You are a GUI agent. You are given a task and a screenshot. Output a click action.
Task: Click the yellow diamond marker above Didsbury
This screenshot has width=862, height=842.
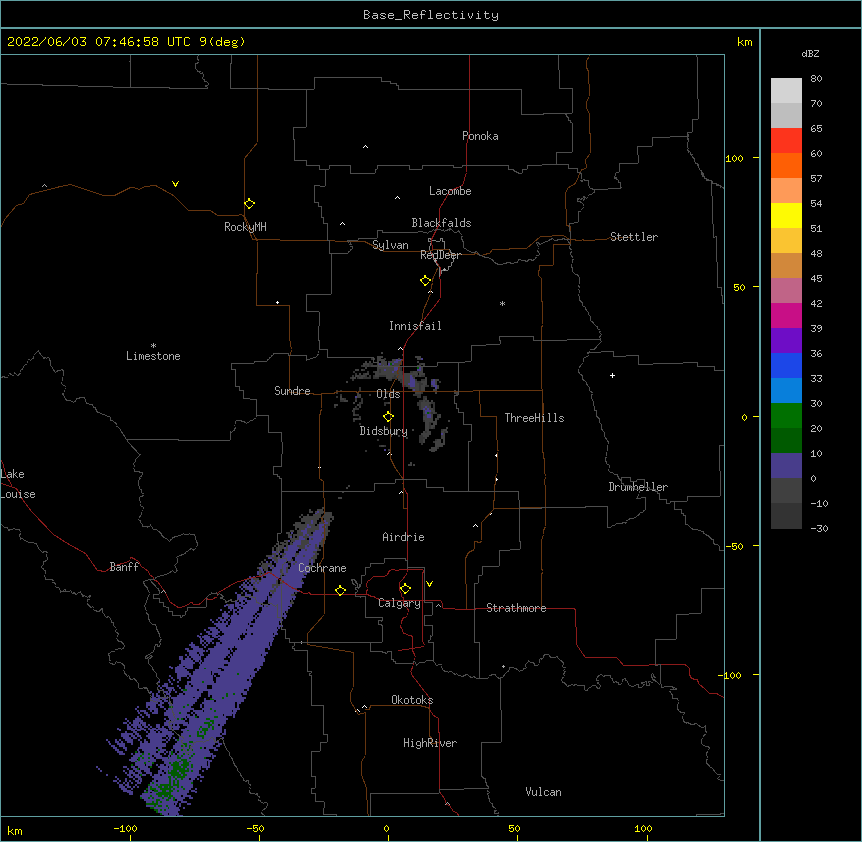[x=388, y=417]
